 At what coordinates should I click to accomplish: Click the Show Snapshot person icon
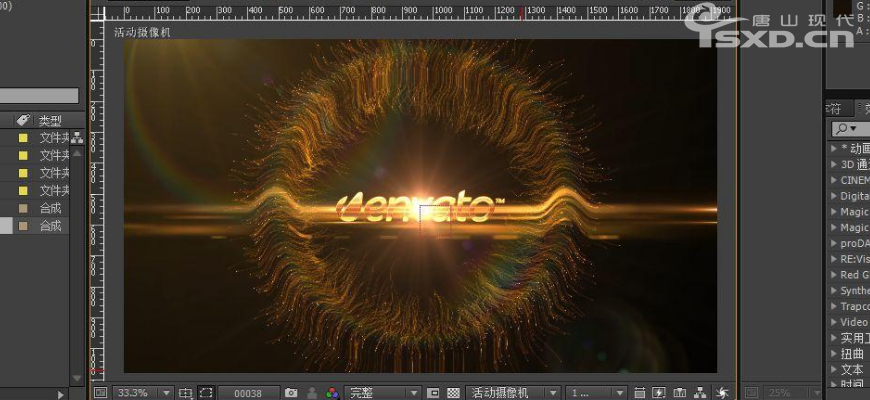pyautogui.click(x=312, y=393)
